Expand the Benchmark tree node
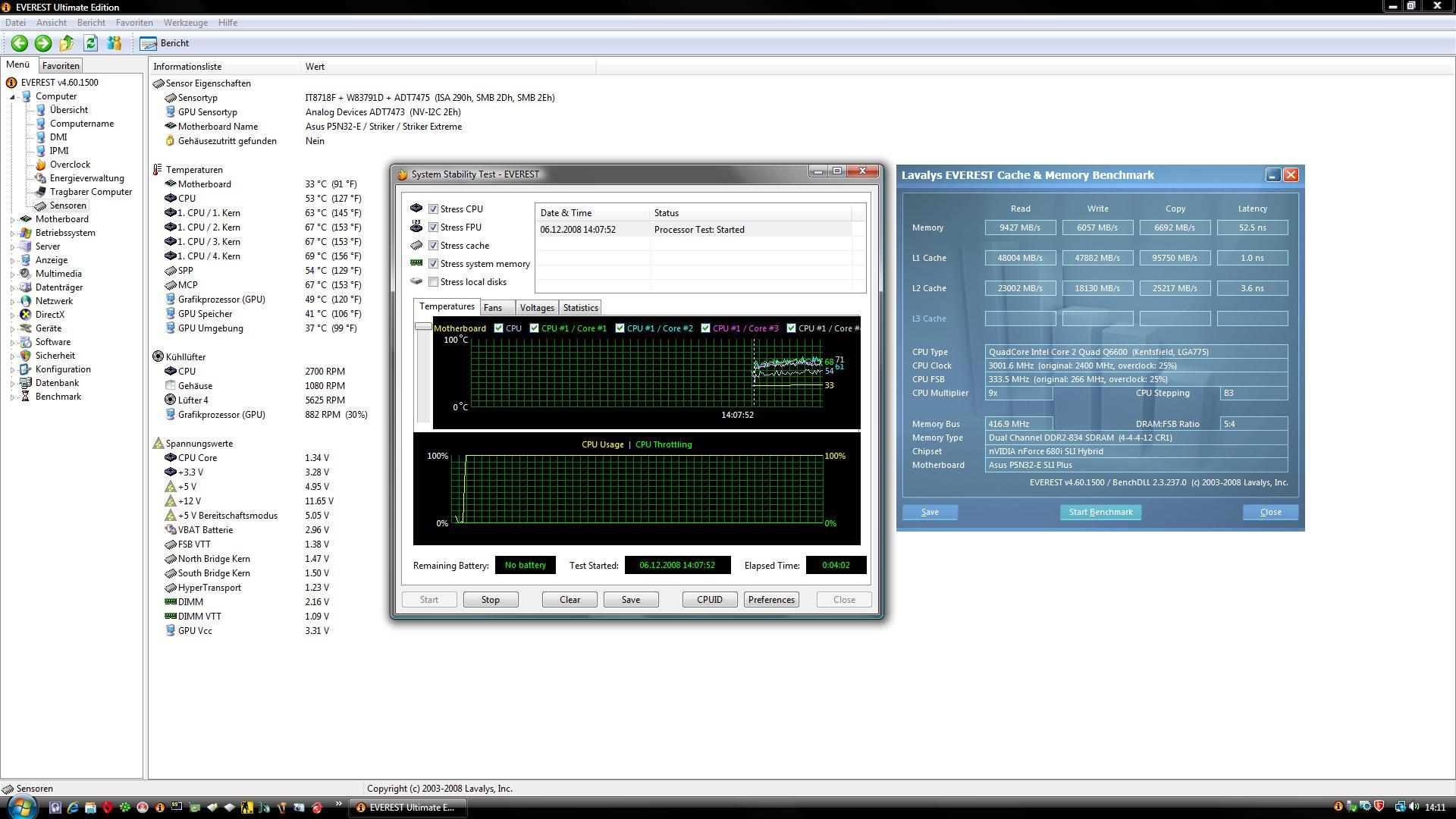The height and width of the screenshot is (819, 1456). (x=12, y=397)
